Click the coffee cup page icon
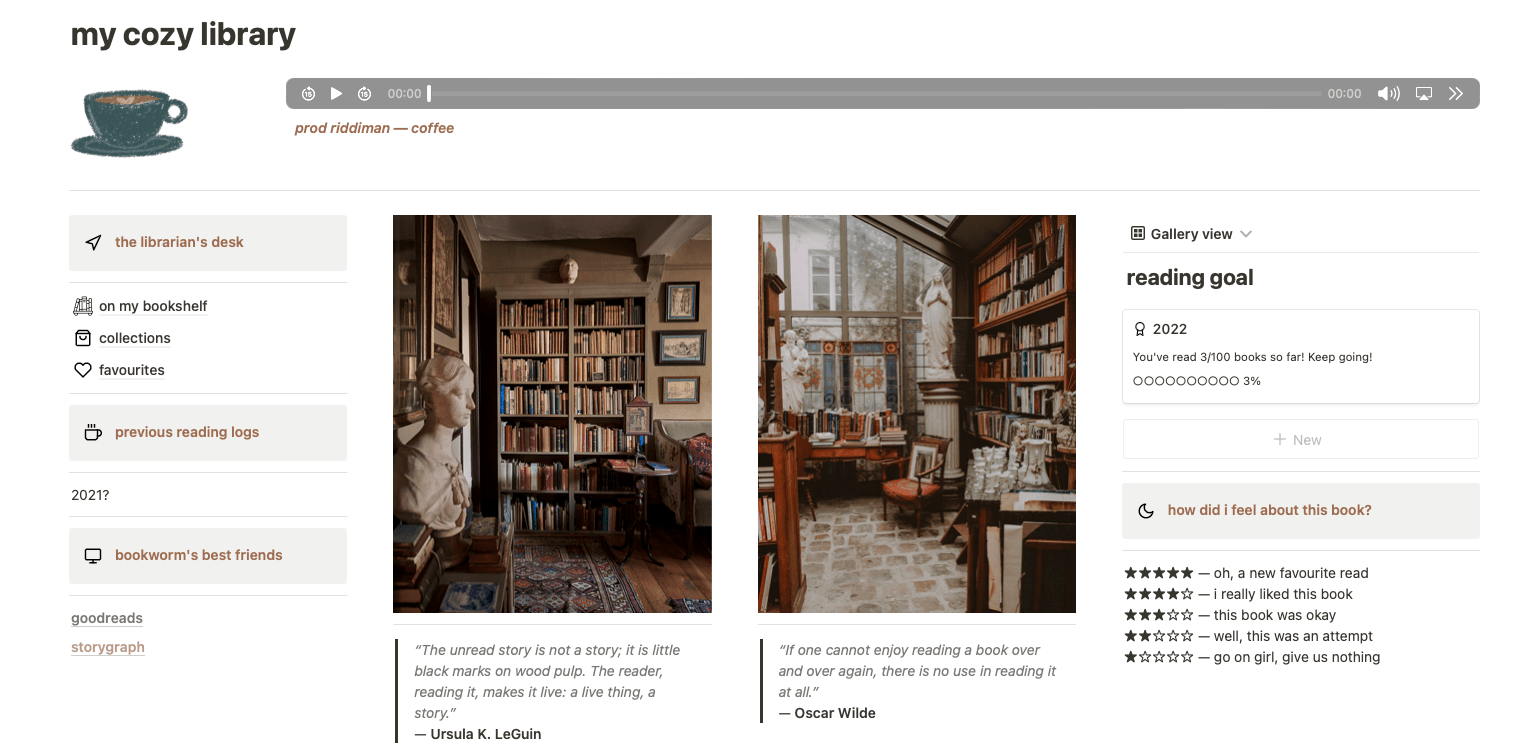This screenshot has width=1533, height=743. tap(129, 122)
